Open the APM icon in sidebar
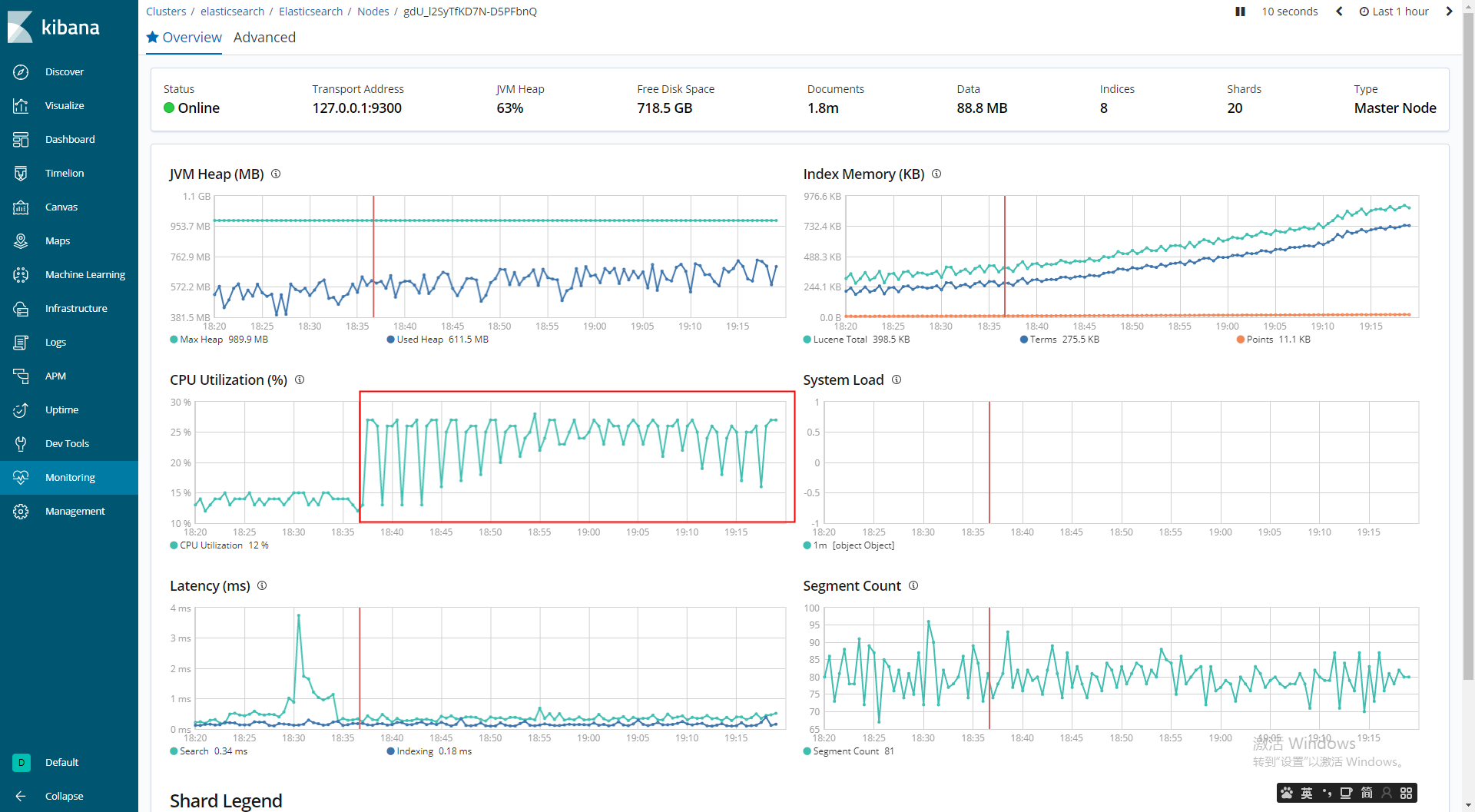The image size is (1475, 812). click(21, 376)
